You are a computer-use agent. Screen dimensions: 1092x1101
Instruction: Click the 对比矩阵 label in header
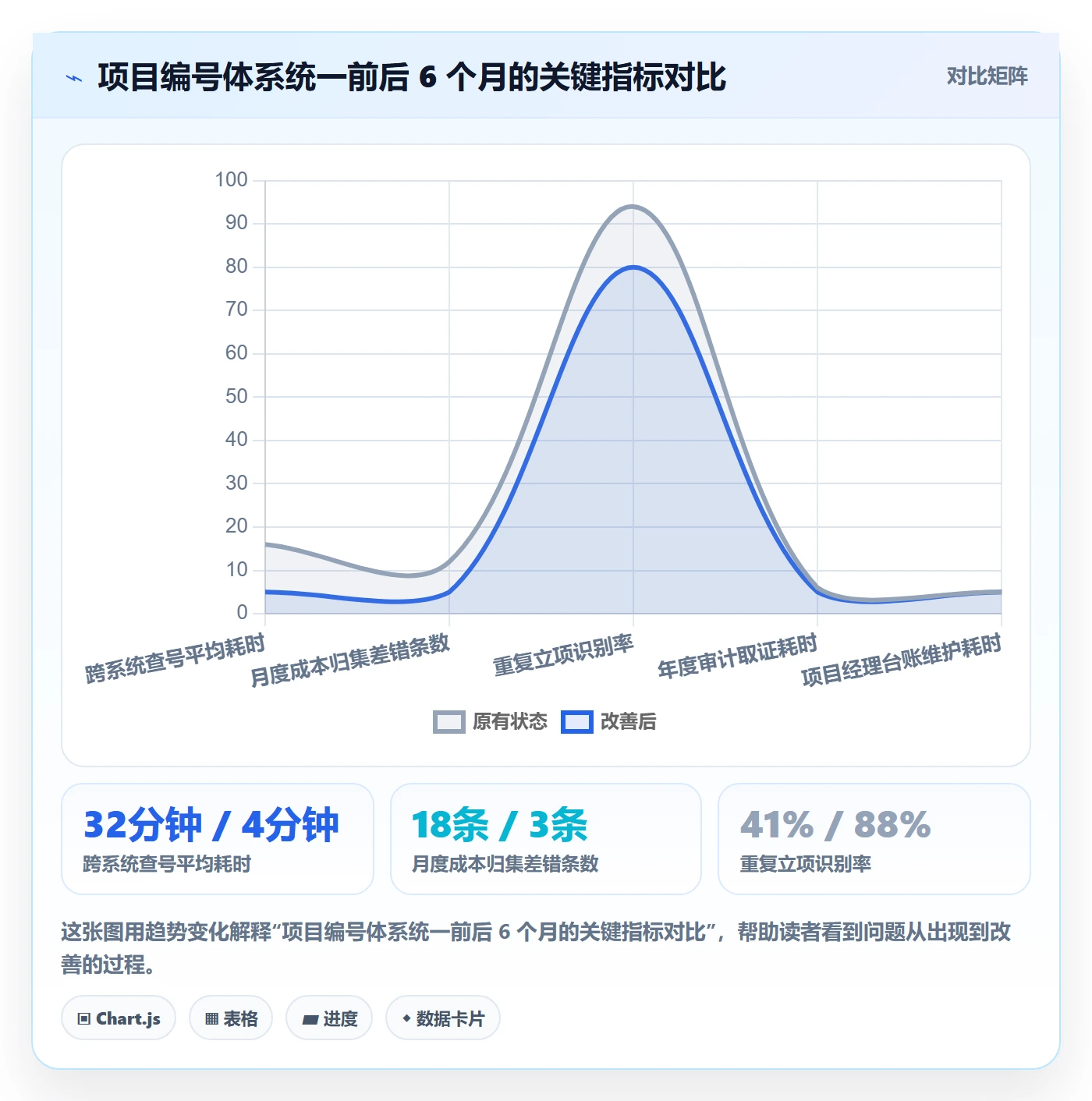pyautogui.click(x=987, y=76)
